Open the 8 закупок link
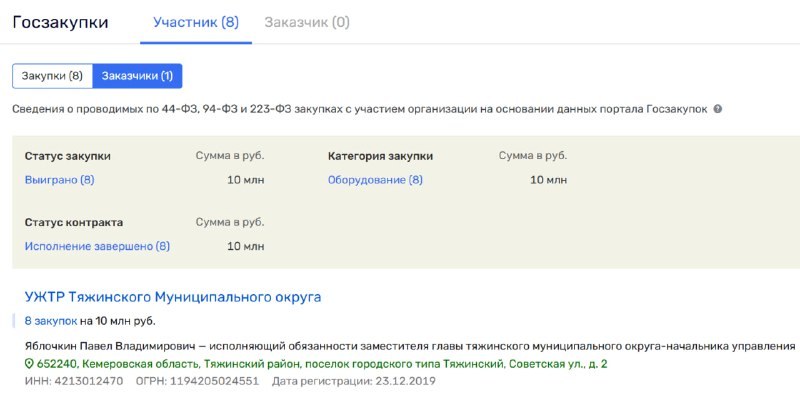800x399 pixels. 51,321
